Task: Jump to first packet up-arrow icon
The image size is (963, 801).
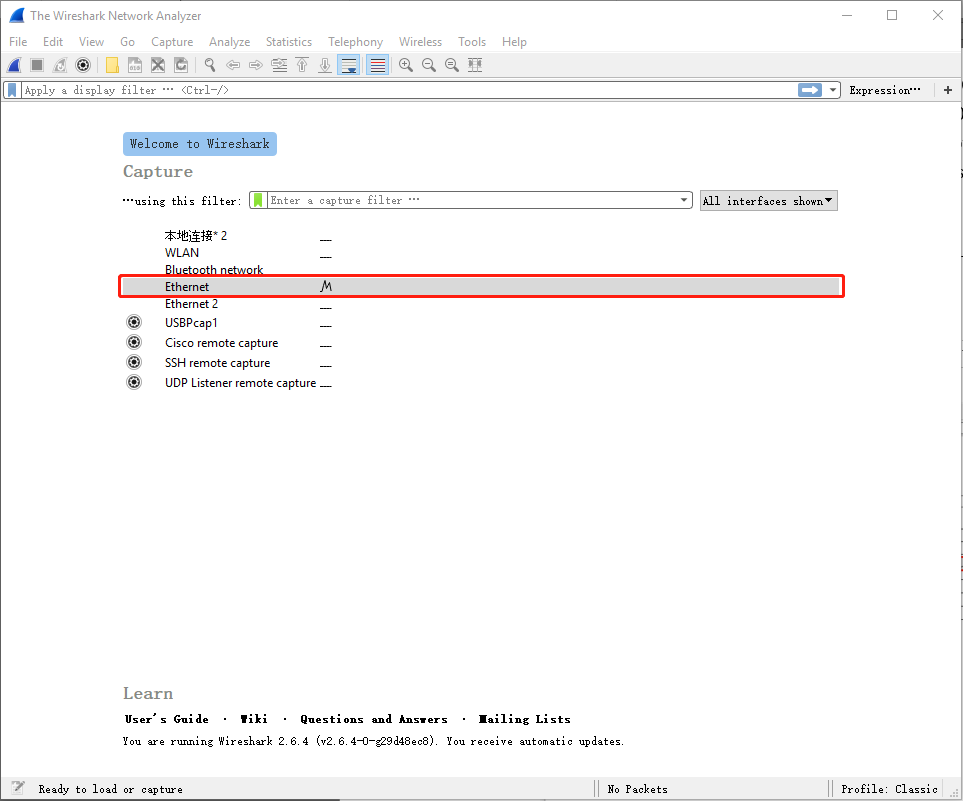Action: tap(302, 65)
